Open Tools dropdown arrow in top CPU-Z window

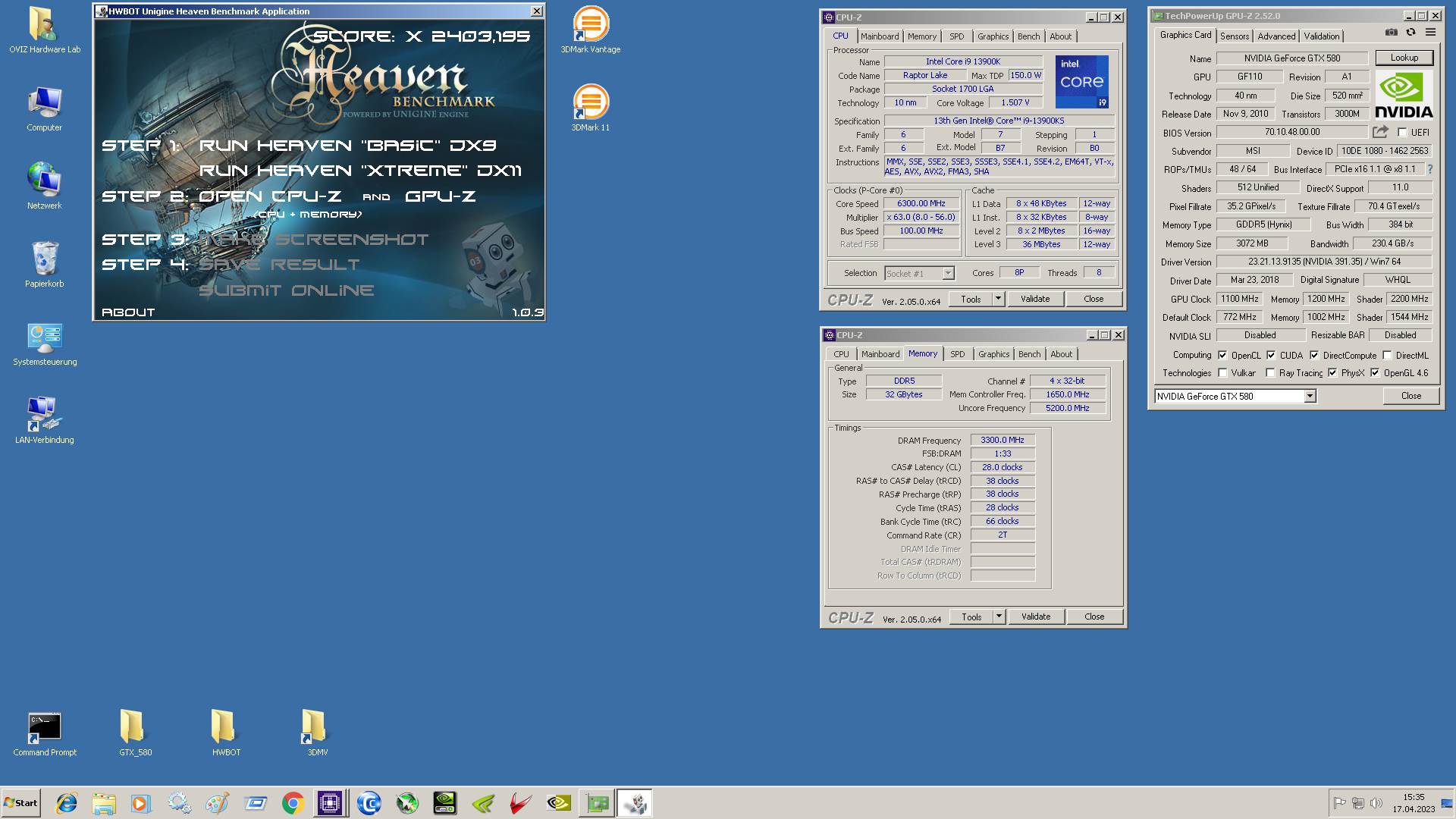(998, 299)
